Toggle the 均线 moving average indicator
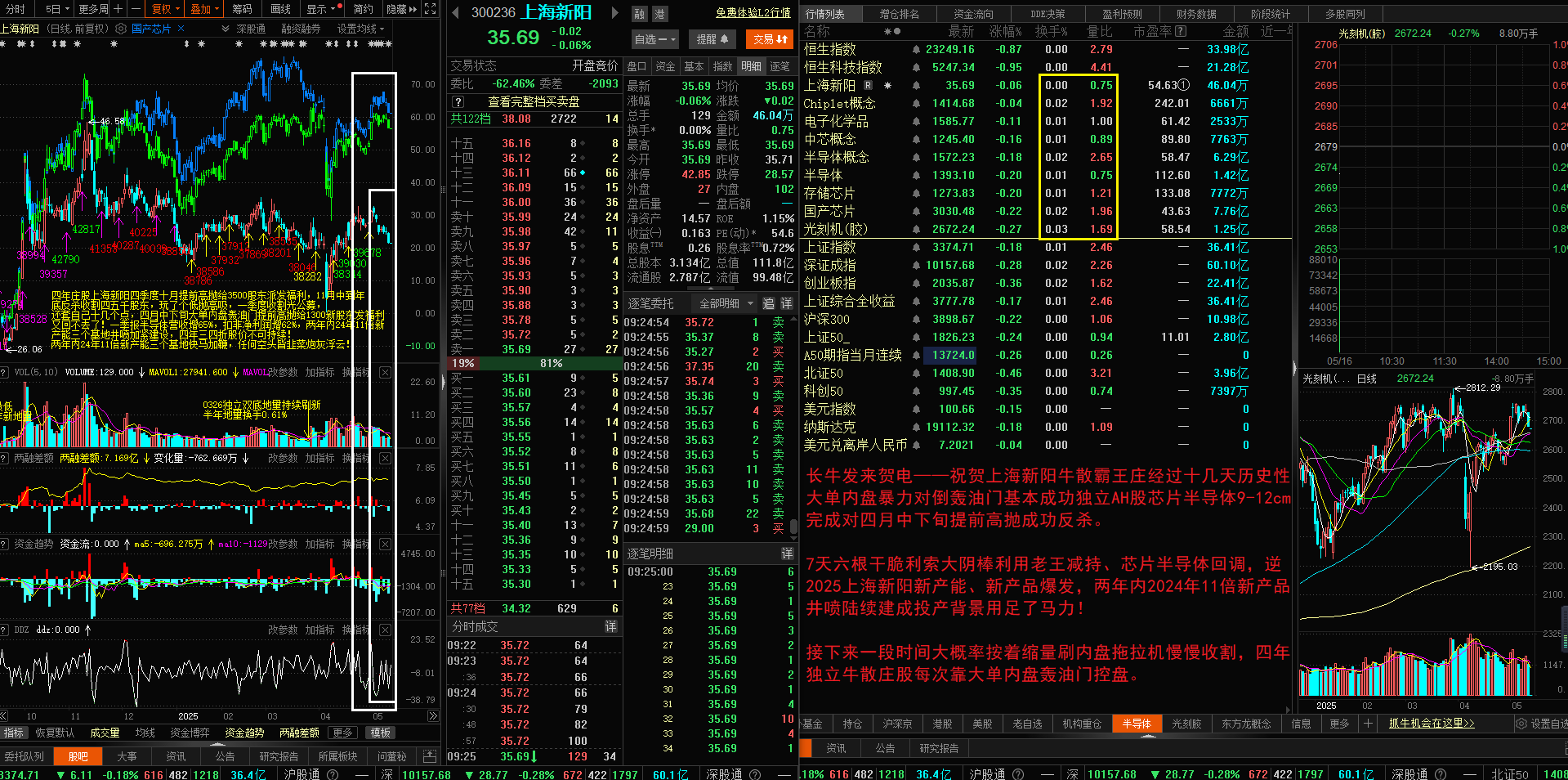This screenshot has width=1568, height=780. point(145,733)
